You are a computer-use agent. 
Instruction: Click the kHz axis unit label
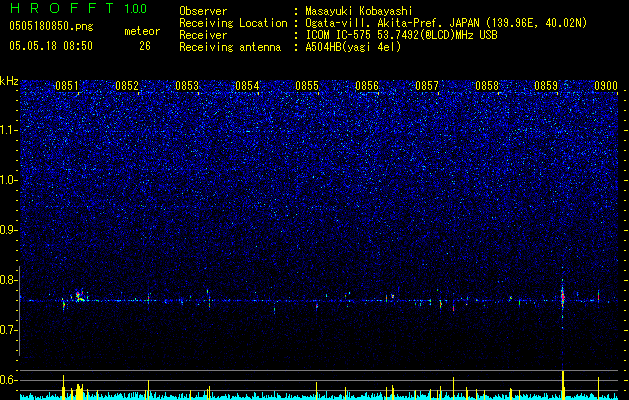(9, 81)
